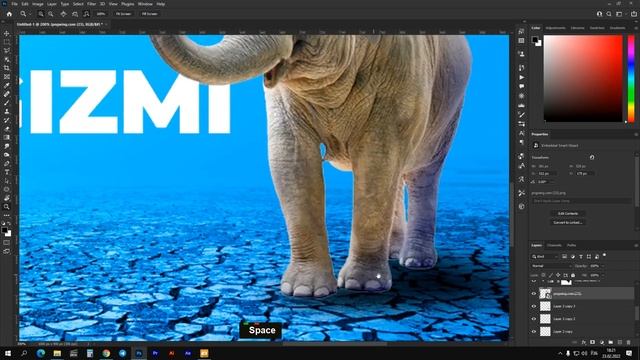Toggle lock position of layer
The width and height of the screenshot is (640, 360).
click(x=558, y=275)
